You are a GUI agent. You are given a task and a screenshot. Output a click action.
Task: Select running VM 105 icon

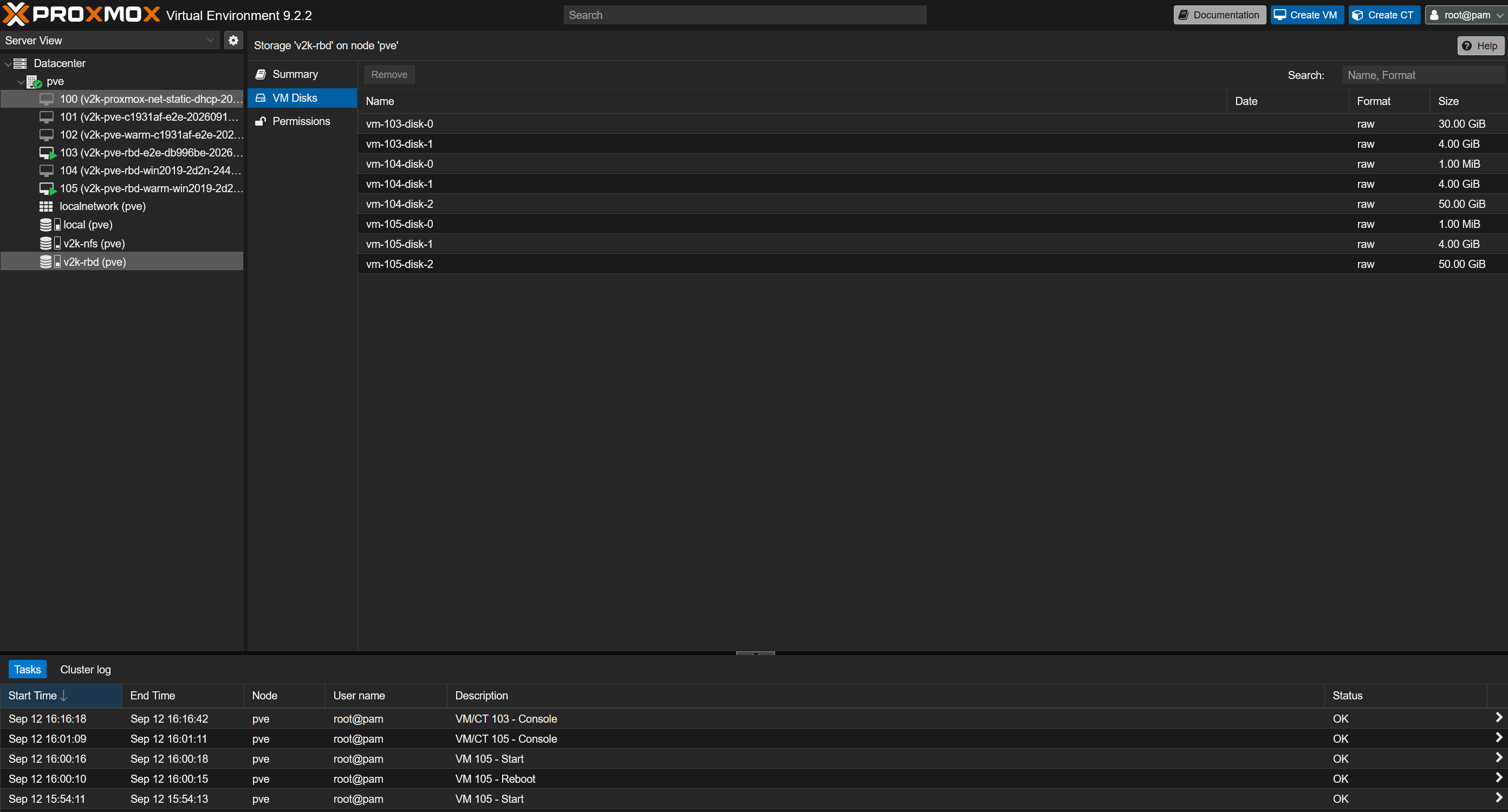[48, 188]
